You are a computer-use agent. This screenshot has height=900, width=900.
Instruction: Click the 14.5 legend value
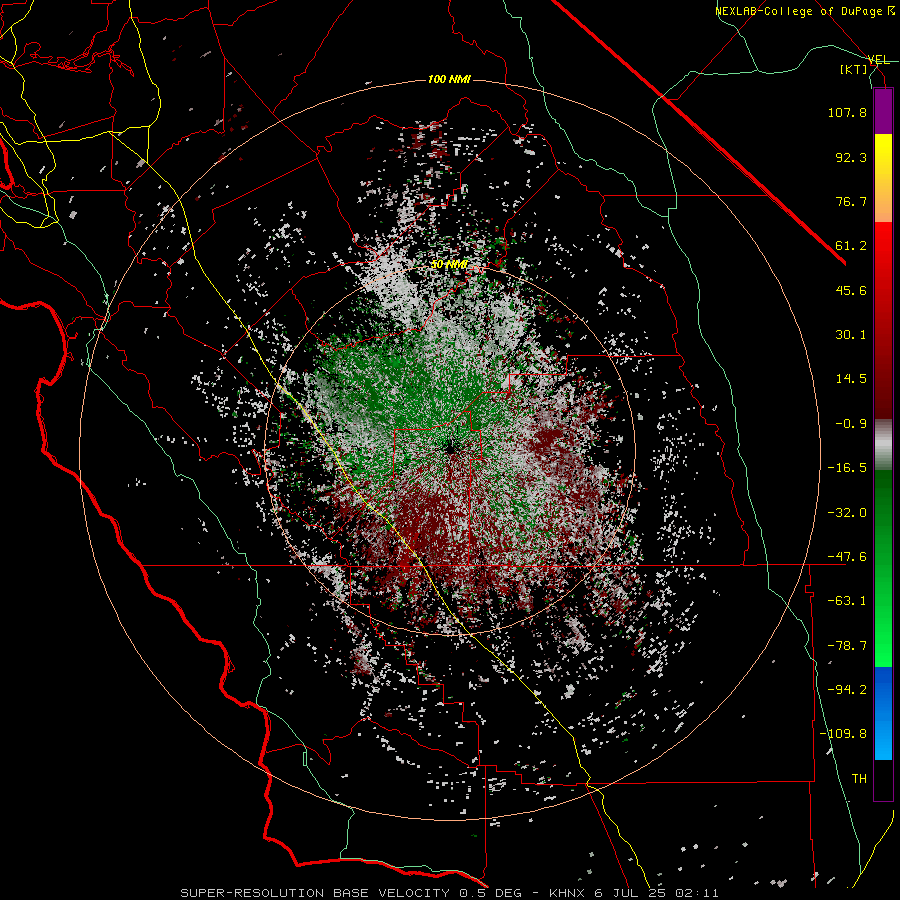[851, 379]
